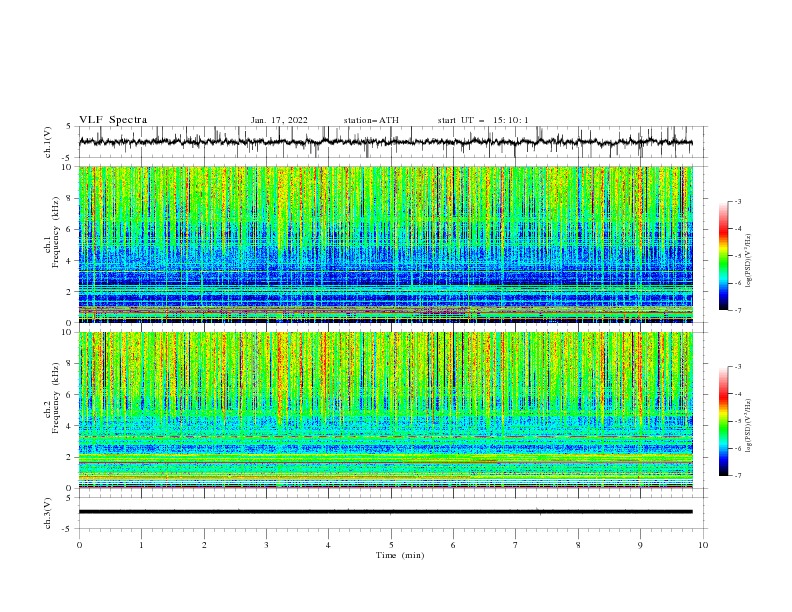Click inside the ch.1 spectrogram panel

tap(385, 244)
